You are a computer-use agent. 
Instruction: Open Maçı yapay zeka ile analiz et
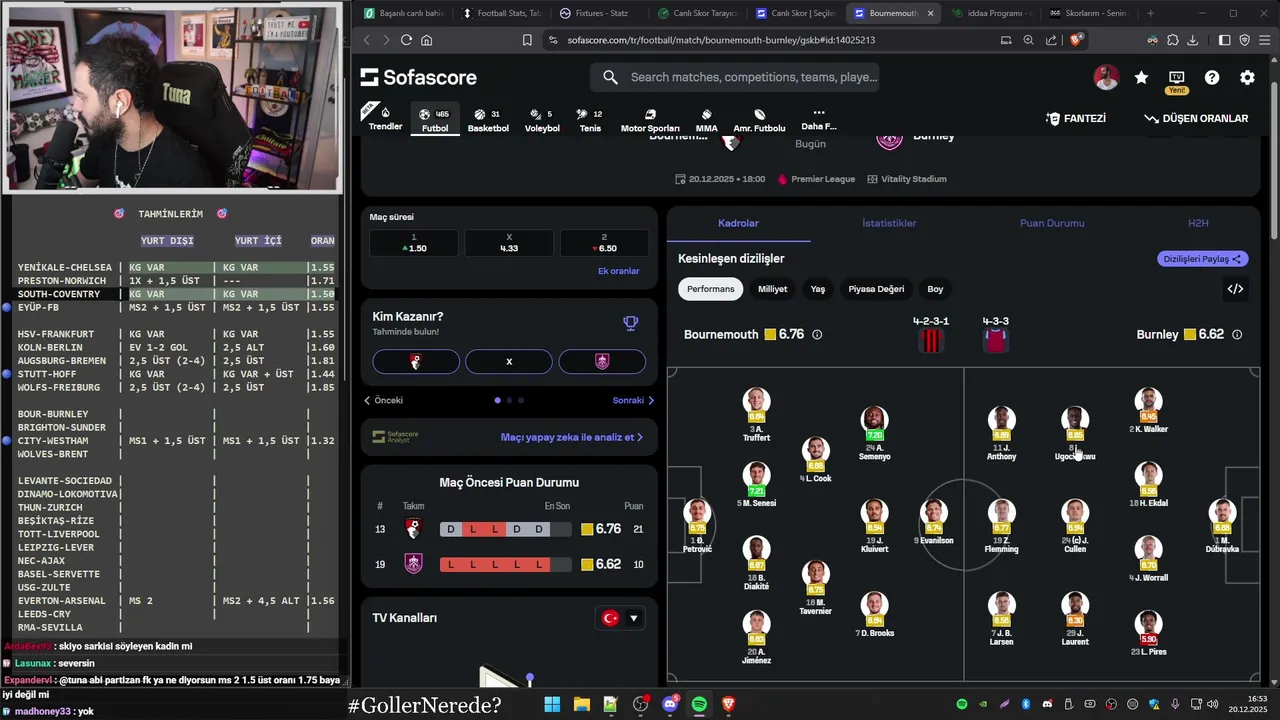point(572,437)
